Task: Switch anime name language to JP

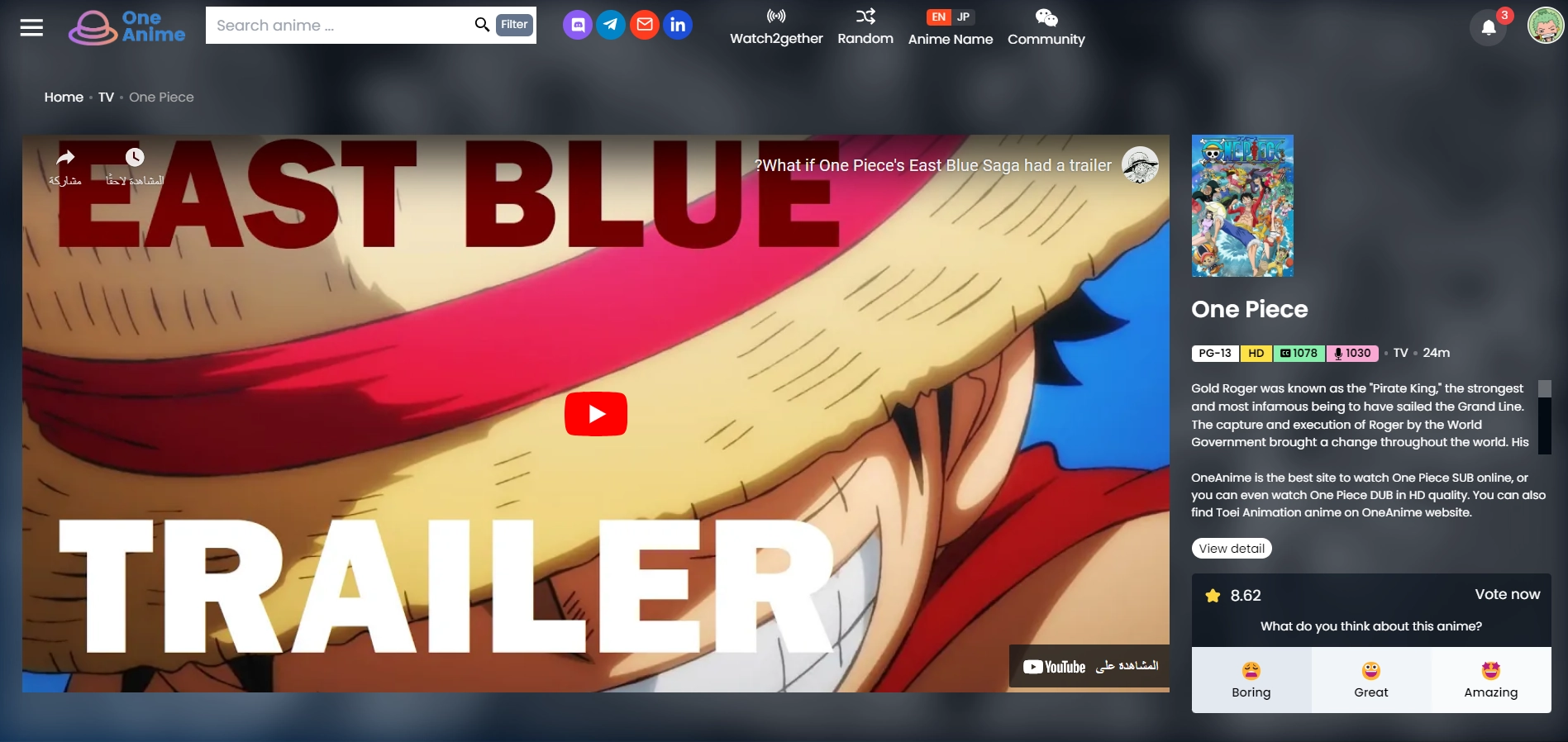Action: (964, 17)
